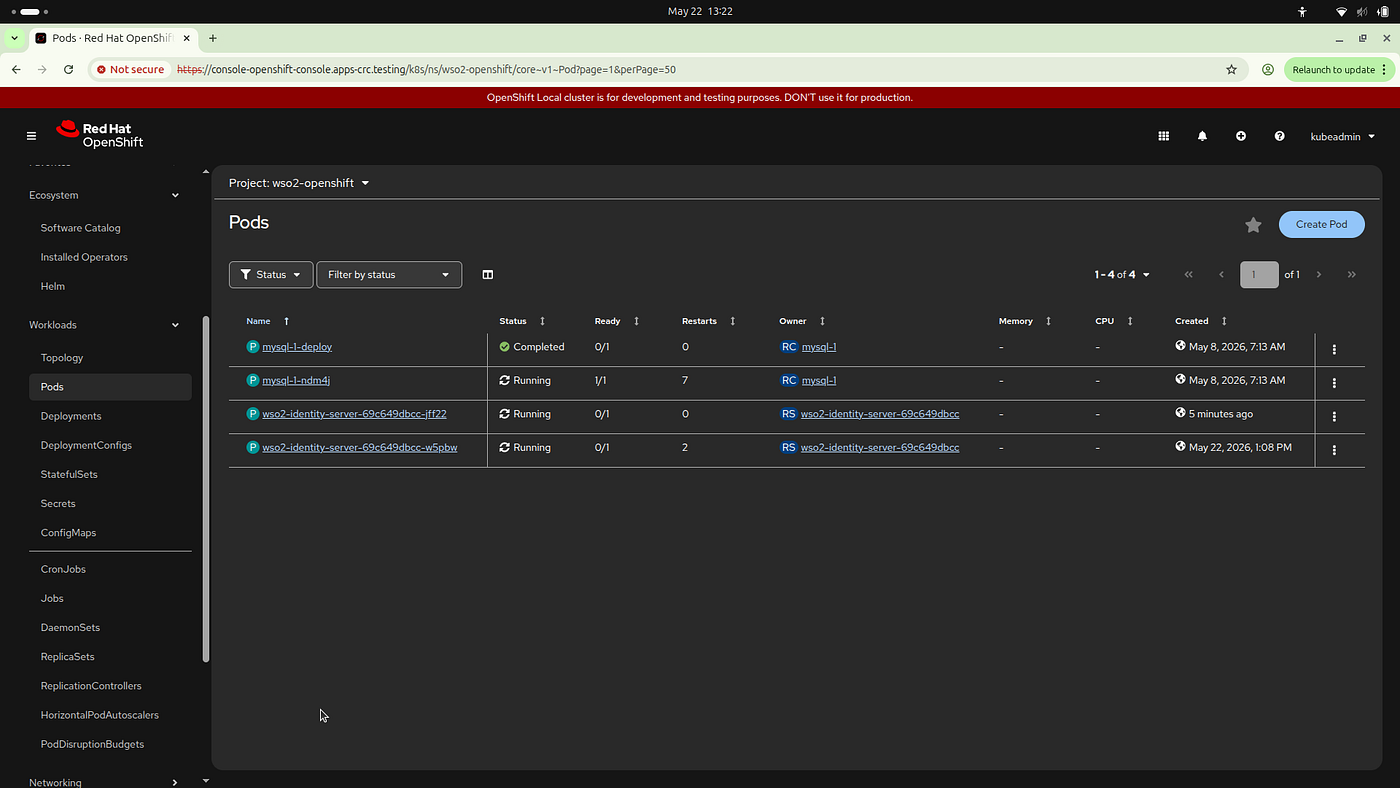This screenshot has height=788, width=1400.
Task: Open the notifications bell
Action: [x=1202, y=136]
